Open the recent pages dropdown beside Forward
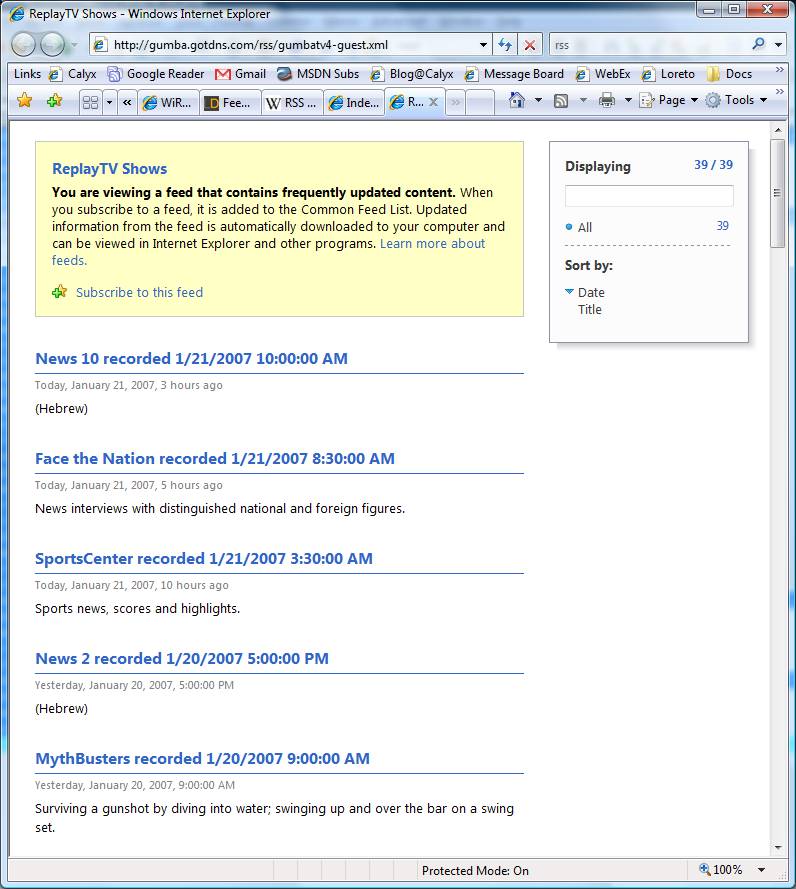 (74, 45)
